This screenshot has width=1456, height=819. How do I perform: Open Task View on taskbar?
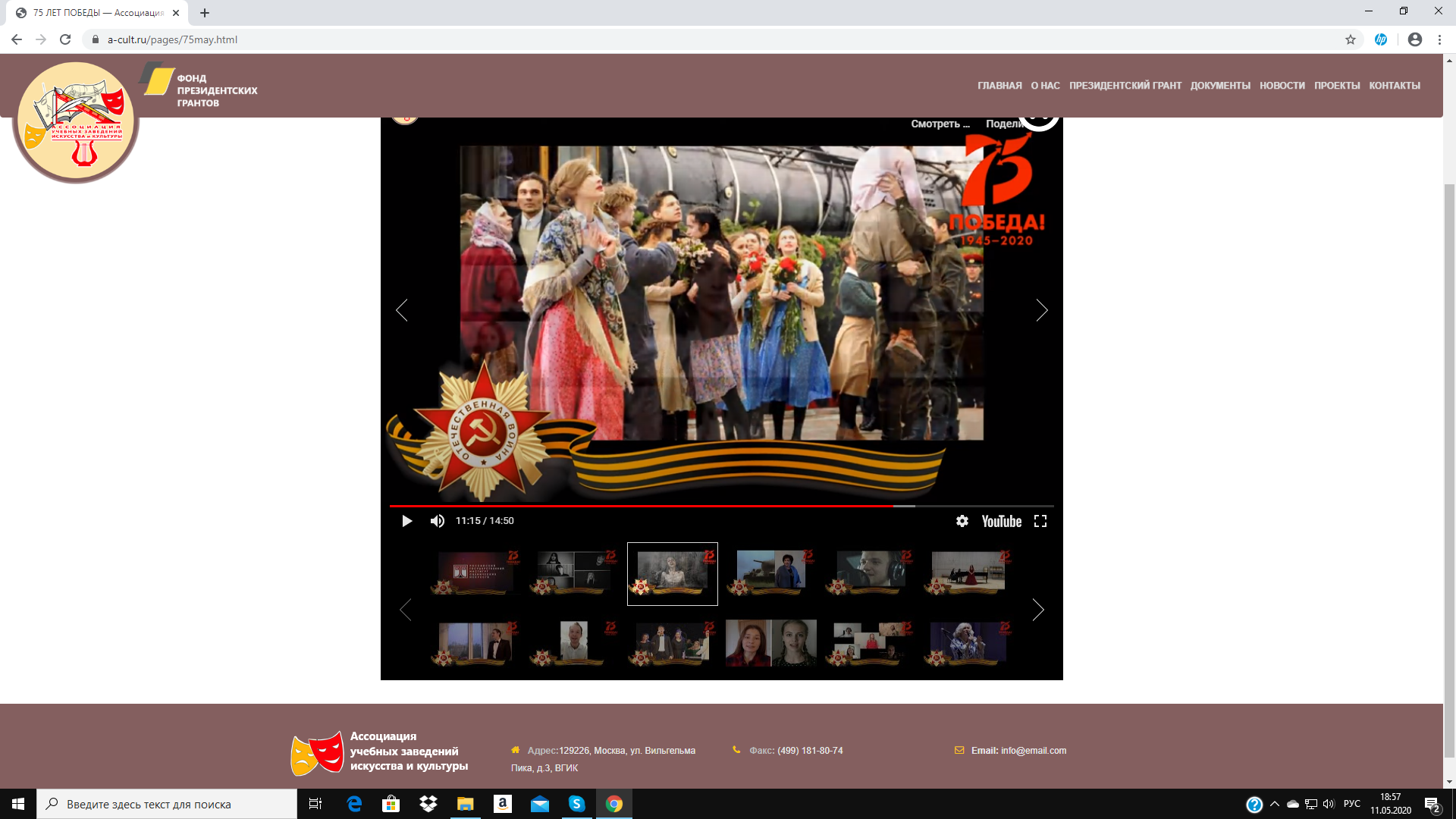(x=315, y=804)
